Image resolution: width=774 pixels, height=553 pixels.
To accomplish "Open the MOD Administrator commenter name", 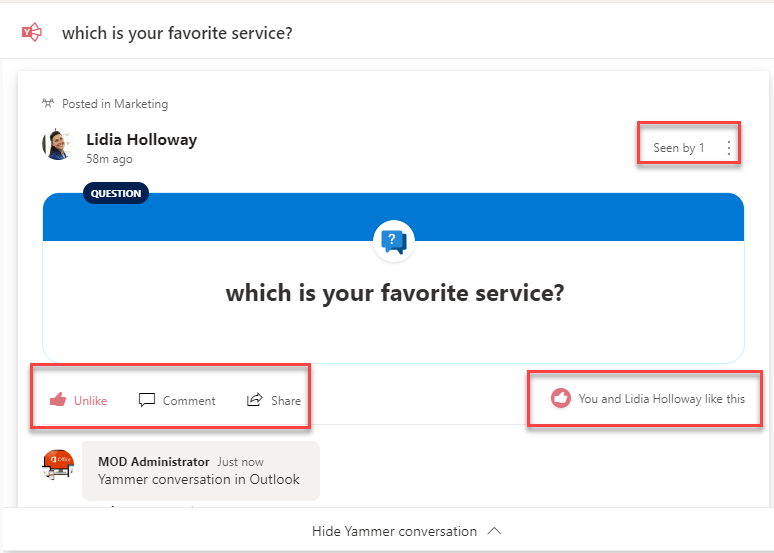I will pyautogui.click(x=153, y=462).
